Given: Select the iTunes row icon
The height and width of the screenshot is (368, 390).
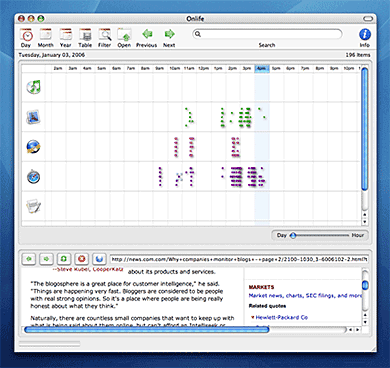Looking at the screenshot, I should pyautogui.click(x=33, y=87).
